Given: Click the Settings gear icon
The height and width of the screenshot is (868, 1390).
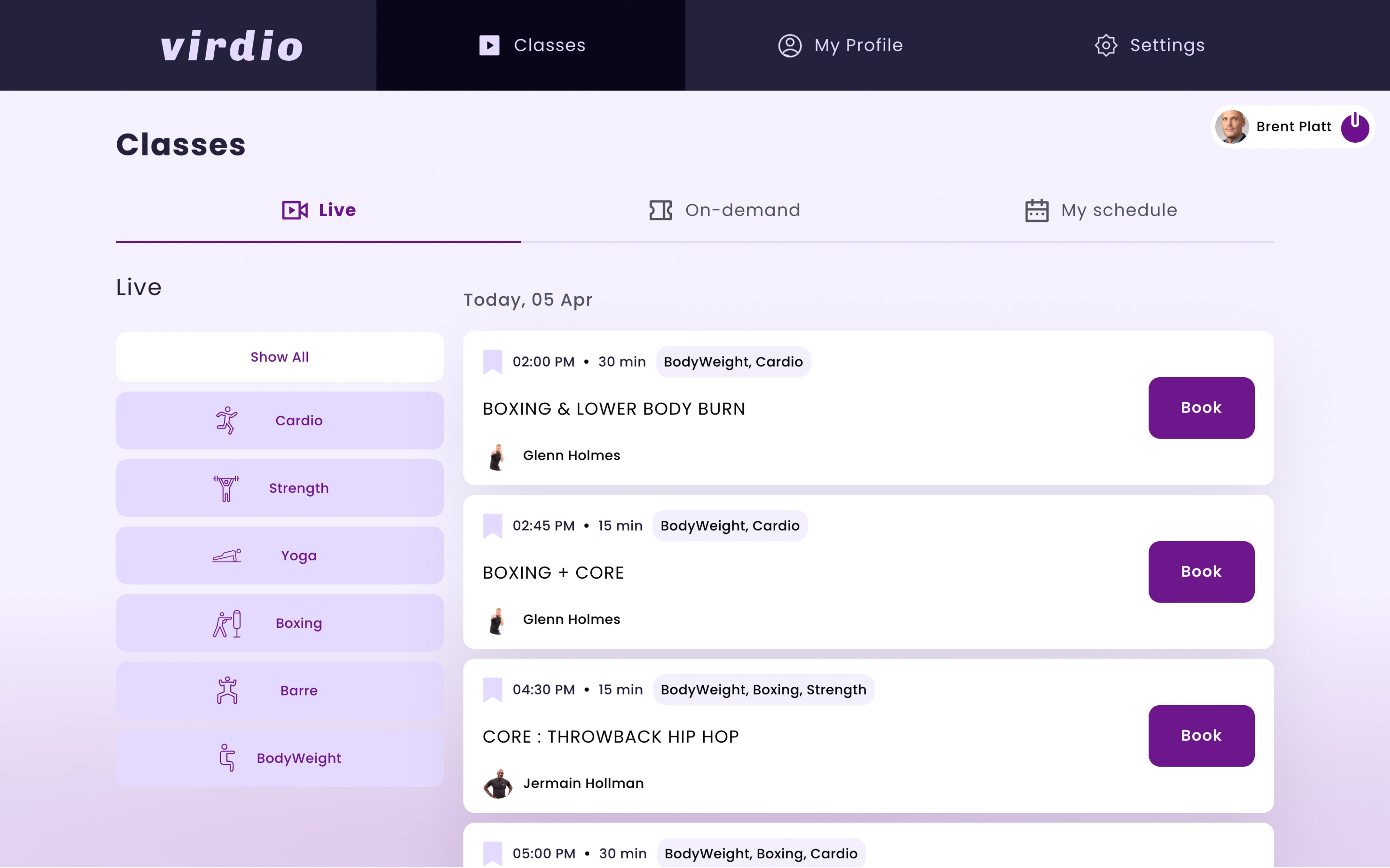Looking at the screenshot, I should point(1105,45).
